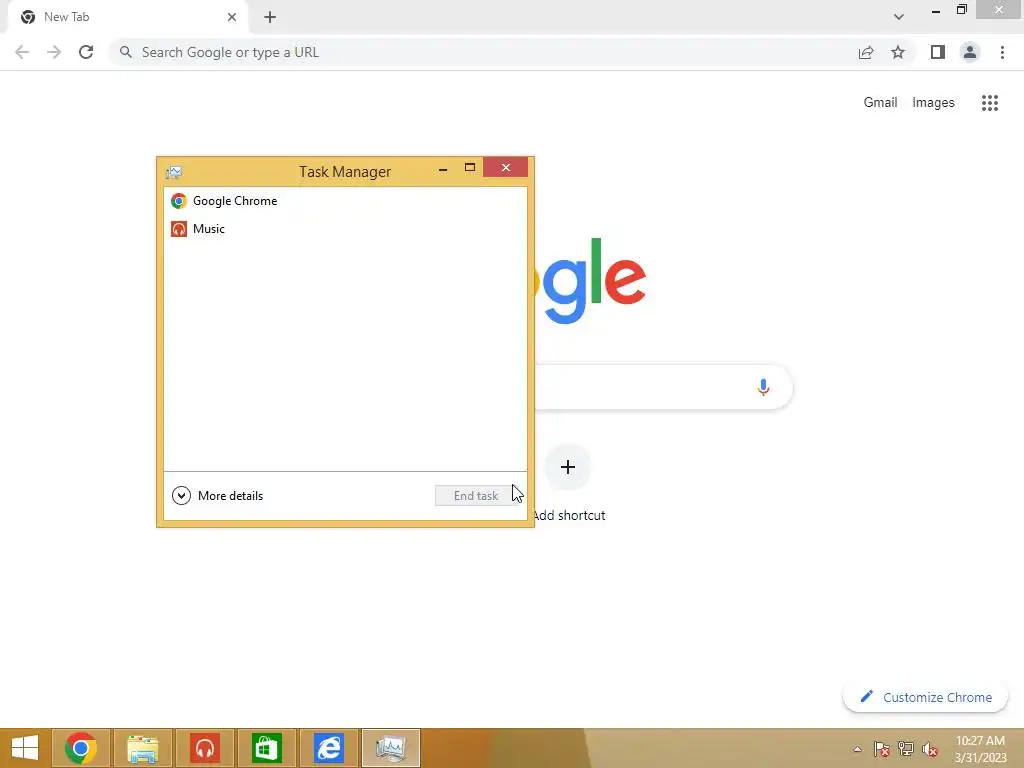Open the Chrome profile avatar
Viewport: 1024px width, 768px height.
pos(970,52)
